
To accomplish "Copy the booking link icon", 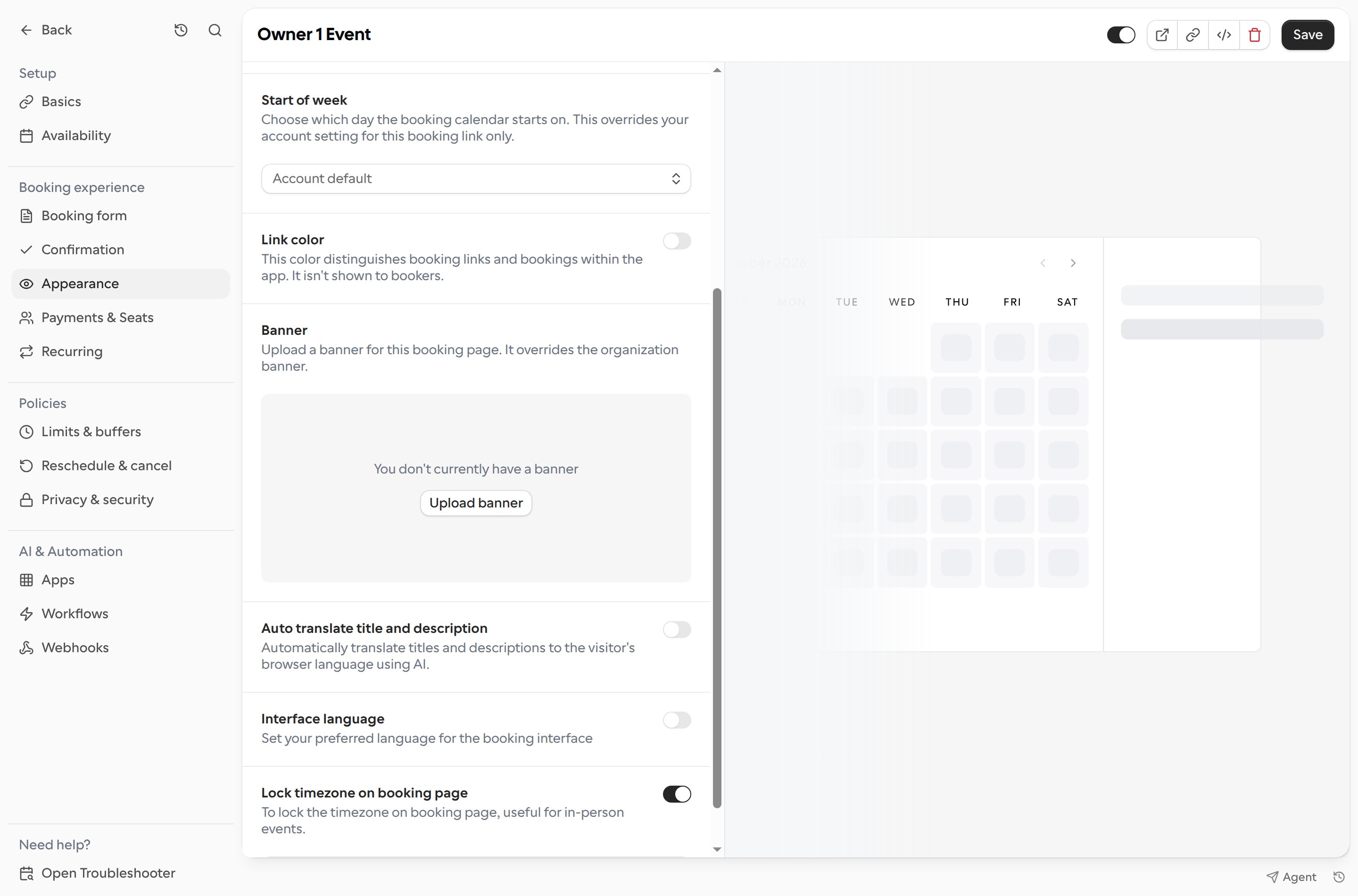I will click(x=1193, y=35).
